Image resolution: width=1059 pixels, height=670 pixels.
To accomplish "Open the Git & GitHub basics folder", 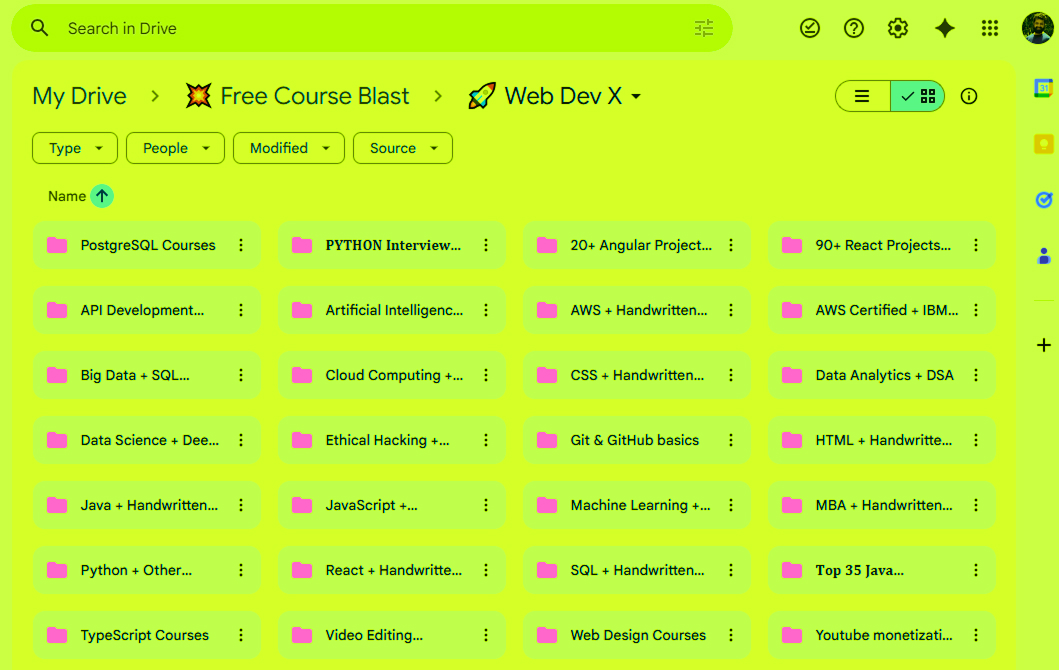I will coord(637,440).
